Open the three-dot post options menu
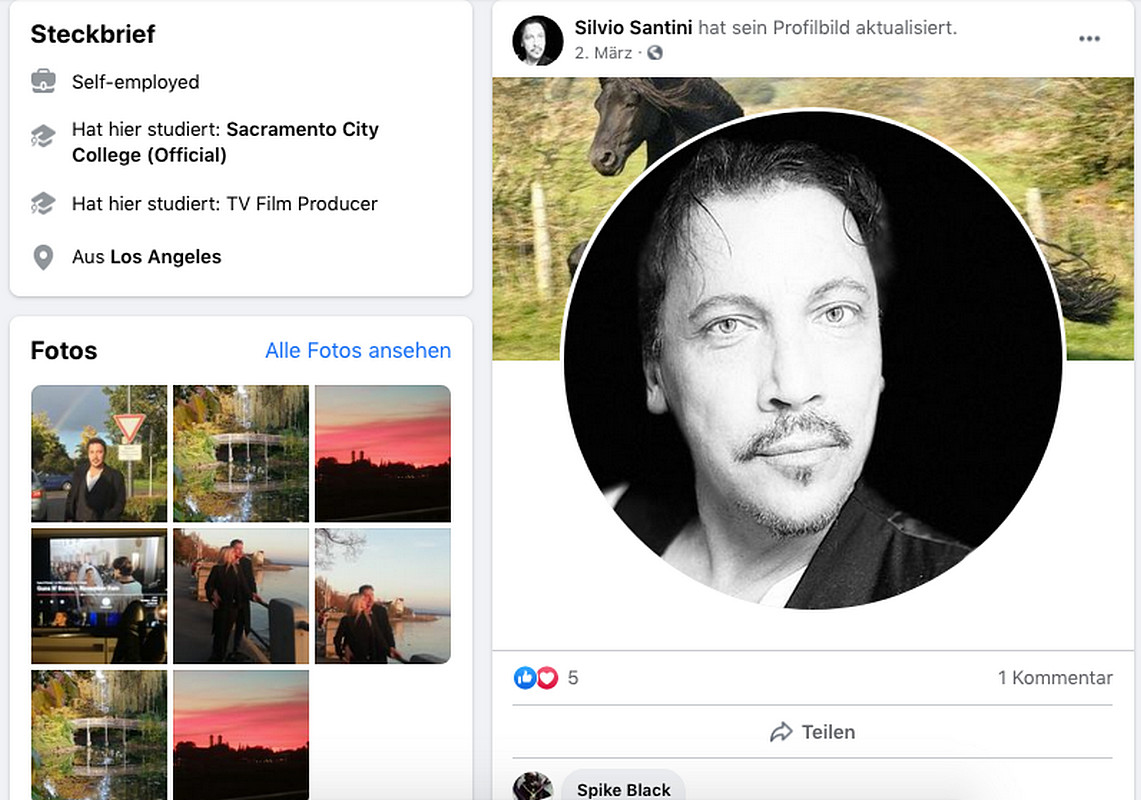 coord(1089,39)
